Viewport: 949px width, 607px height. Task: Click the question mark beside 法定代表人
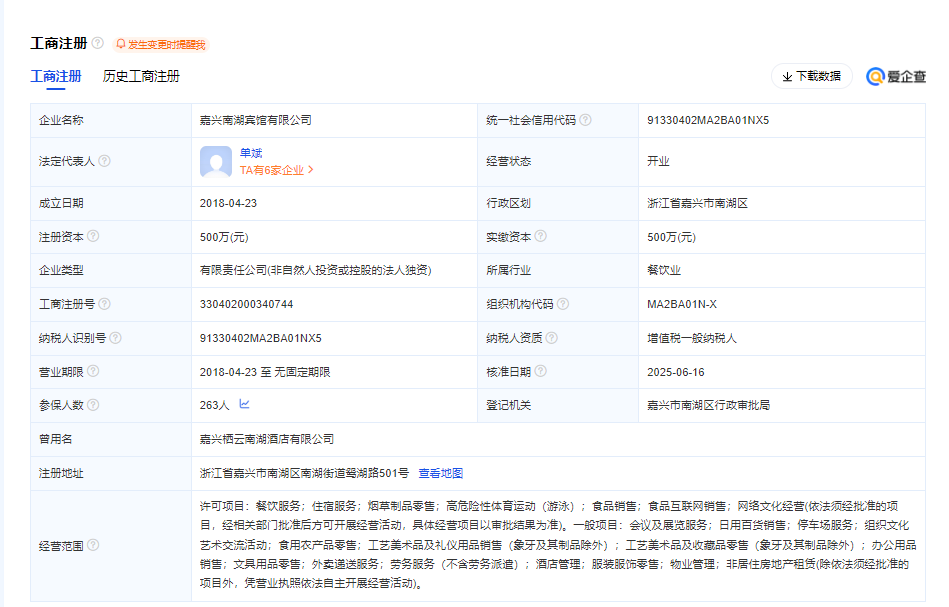coord(104,161)
